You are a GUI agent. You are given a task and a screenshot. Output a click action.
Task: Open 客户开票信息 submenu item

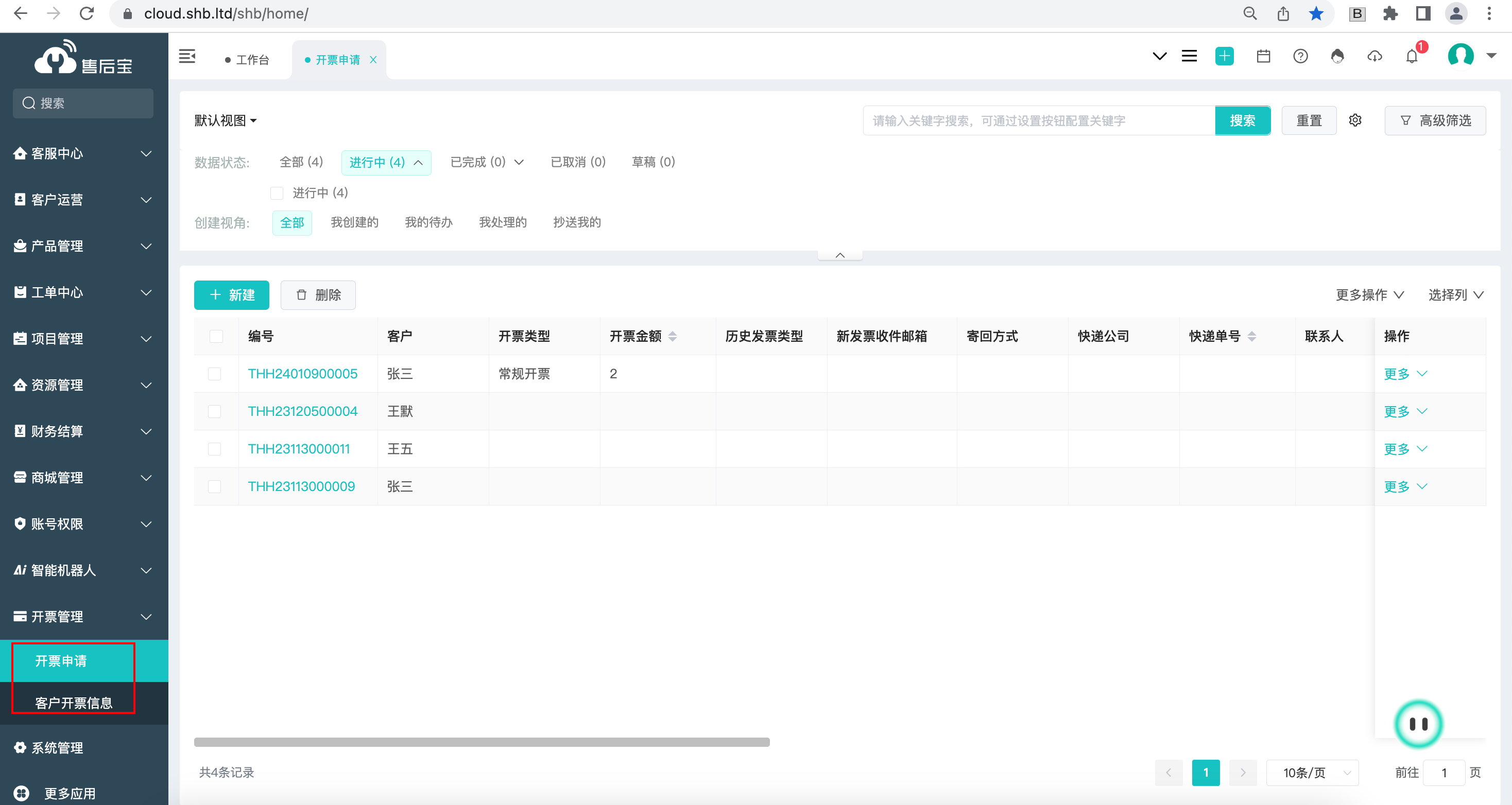pyautogui.click(x=84, y=703)
